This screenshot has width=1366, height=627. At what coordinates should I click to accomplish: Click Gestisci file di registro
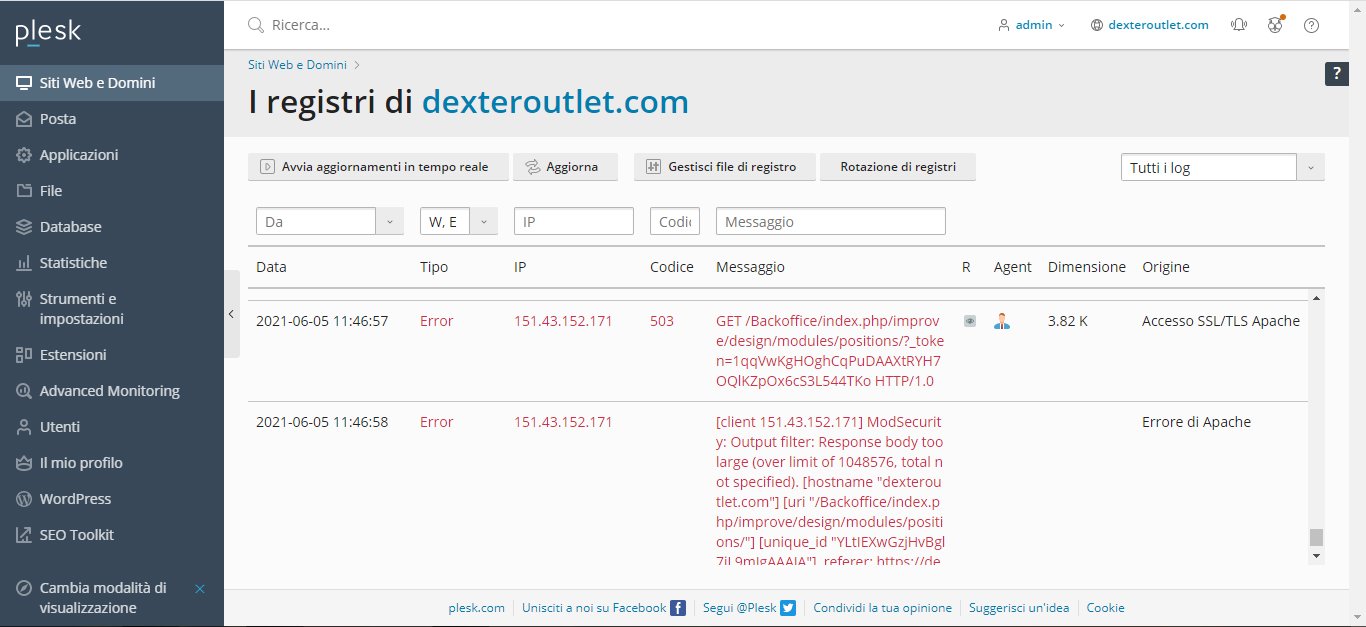pyautogui.click(x=725, y=167)
